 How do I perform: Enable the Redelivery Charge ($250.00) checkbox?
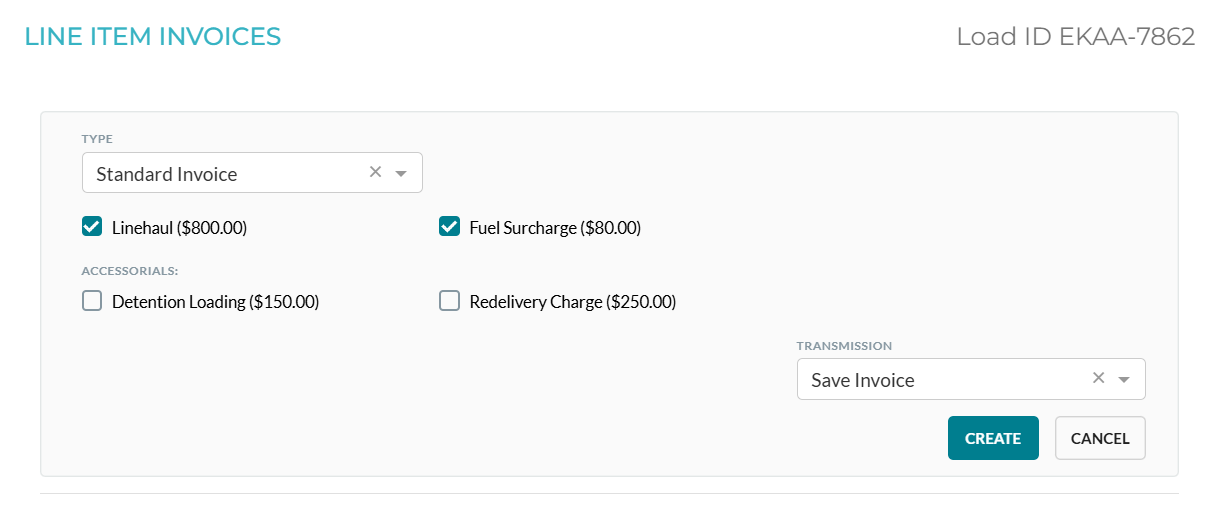(449, 301)
